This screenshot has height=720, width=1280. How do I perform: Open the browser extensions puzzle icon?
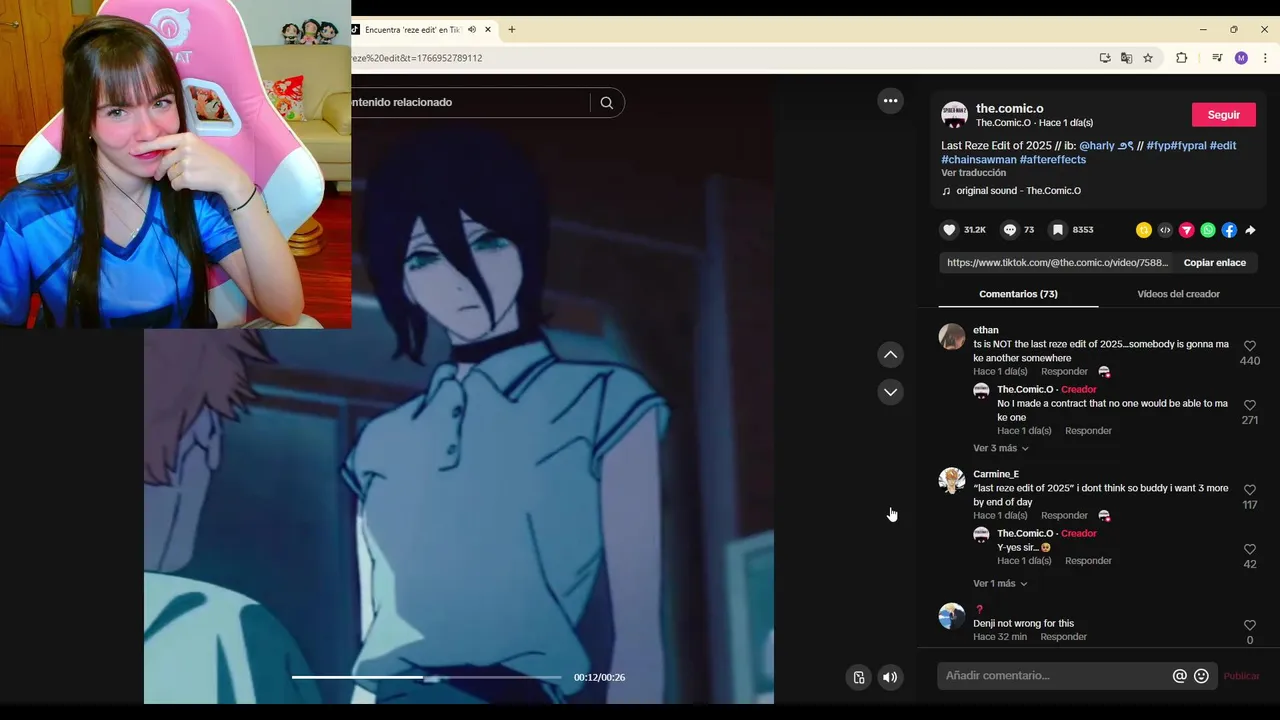click(1182, 58)
